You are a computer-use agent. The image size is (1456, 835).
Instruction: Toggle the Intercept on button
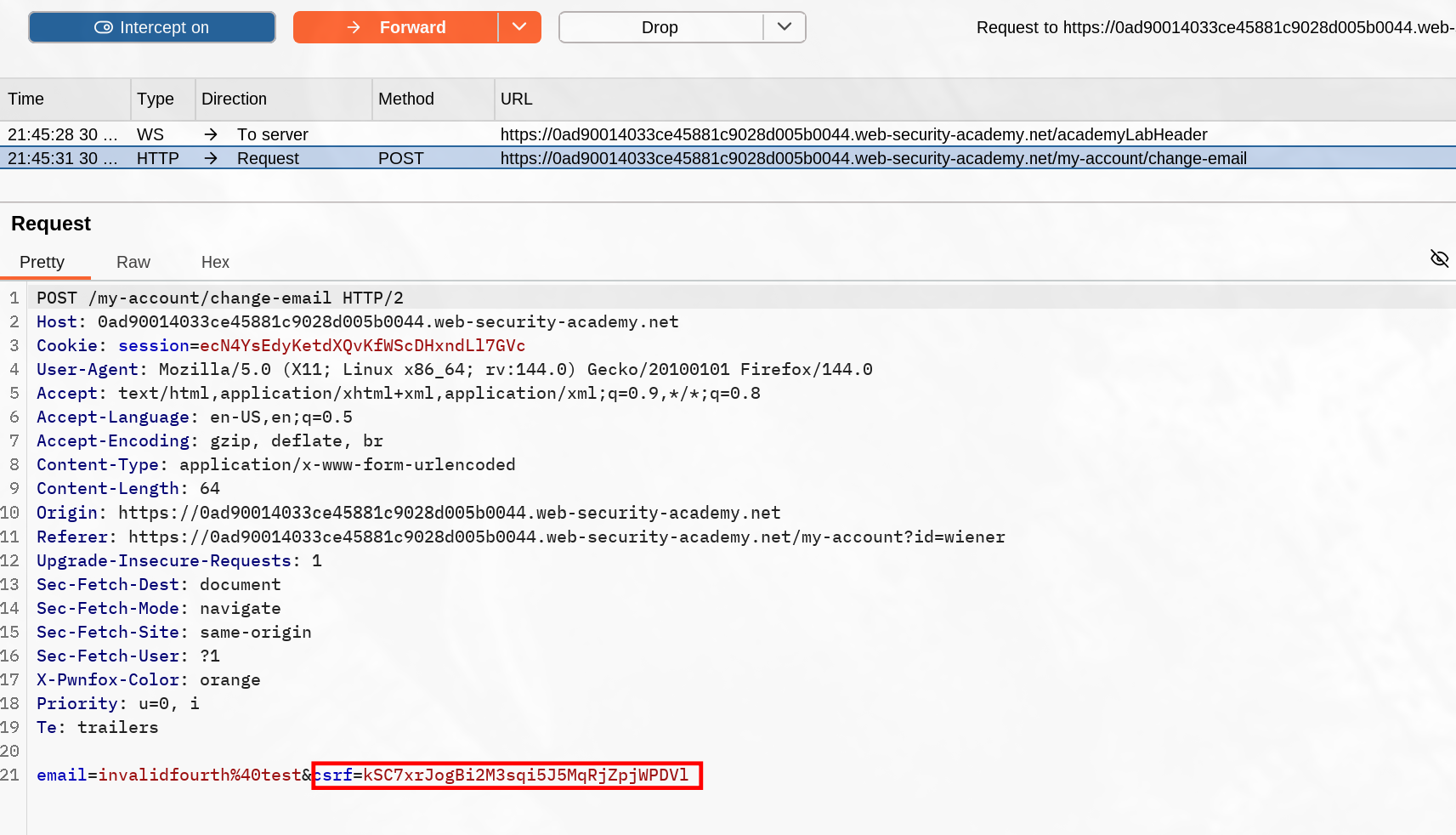coord(152,27)
